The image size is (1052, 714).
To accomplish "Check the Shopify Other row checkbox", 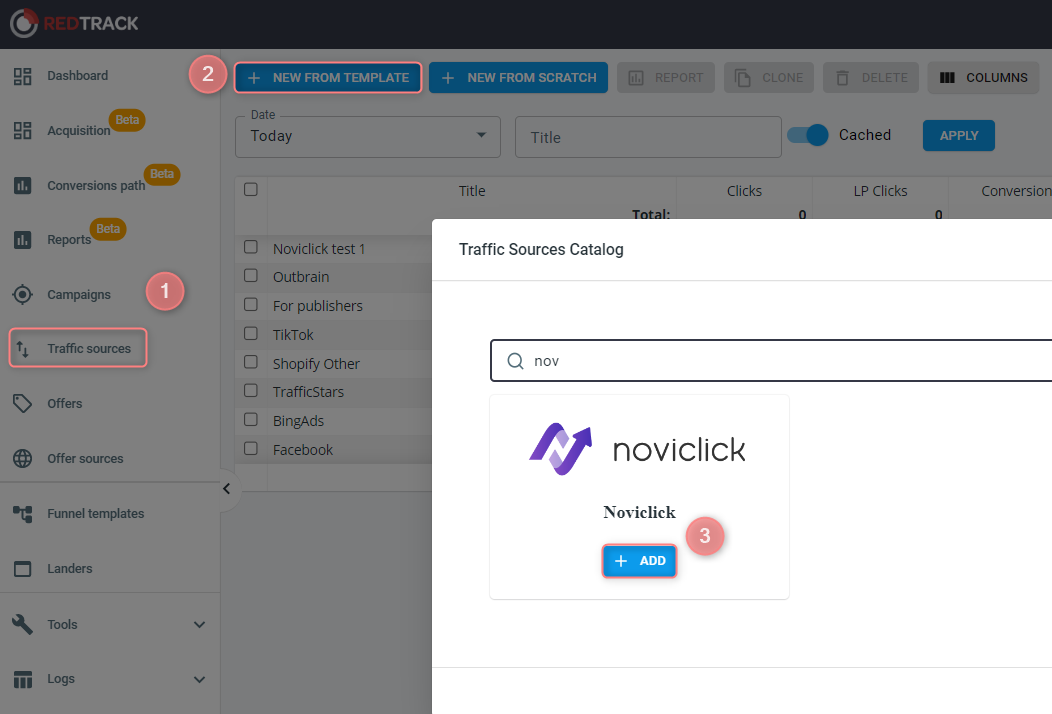I will [x=251, y=362].
